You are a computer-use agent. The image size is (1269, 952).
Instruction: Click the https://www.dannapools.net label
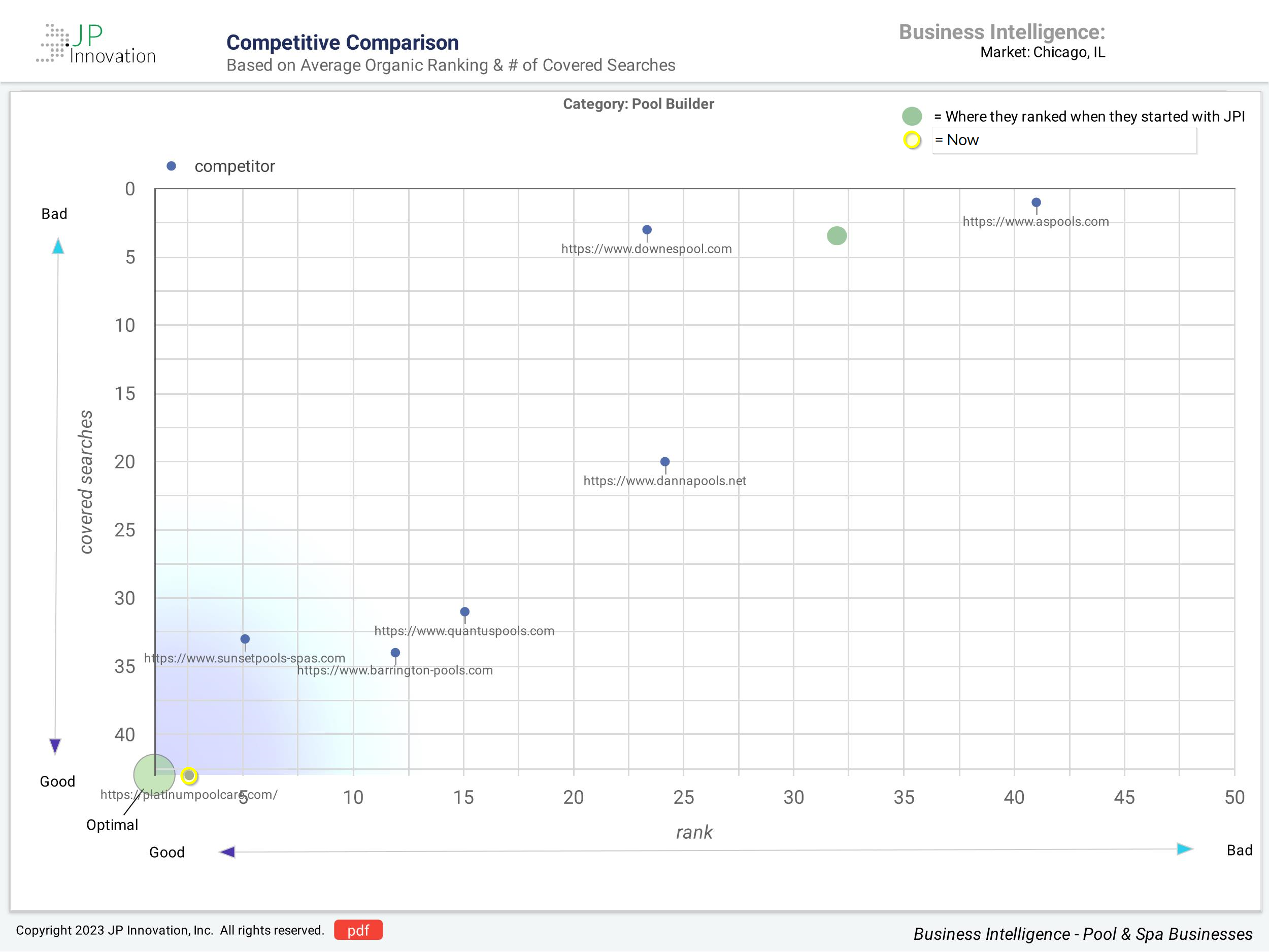tap(664, 481)
